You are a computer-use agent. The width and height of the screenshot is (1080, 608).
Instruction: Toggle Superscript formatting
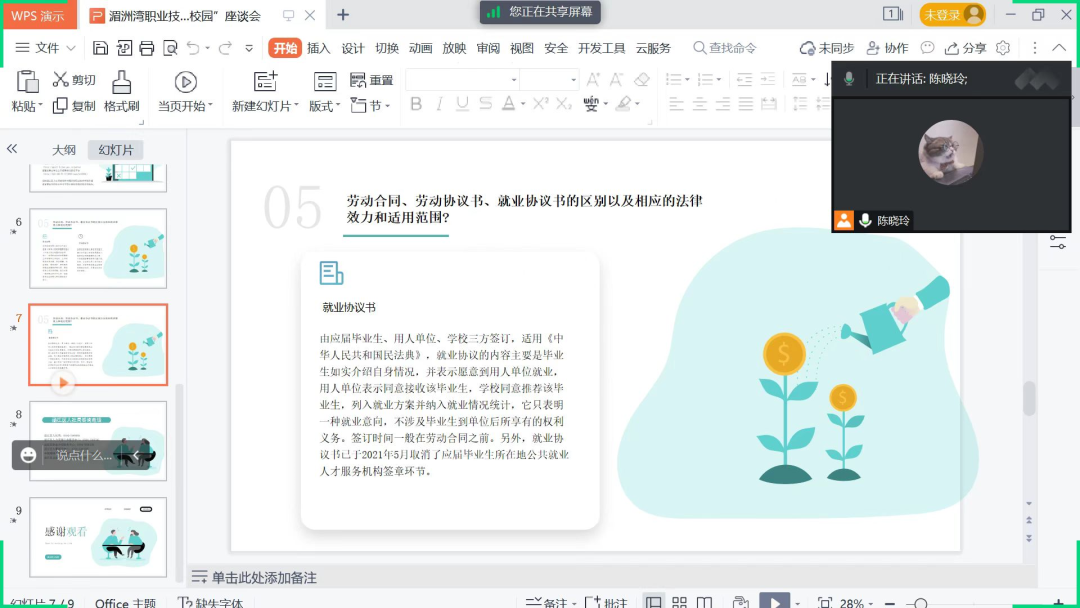[541, 104]
